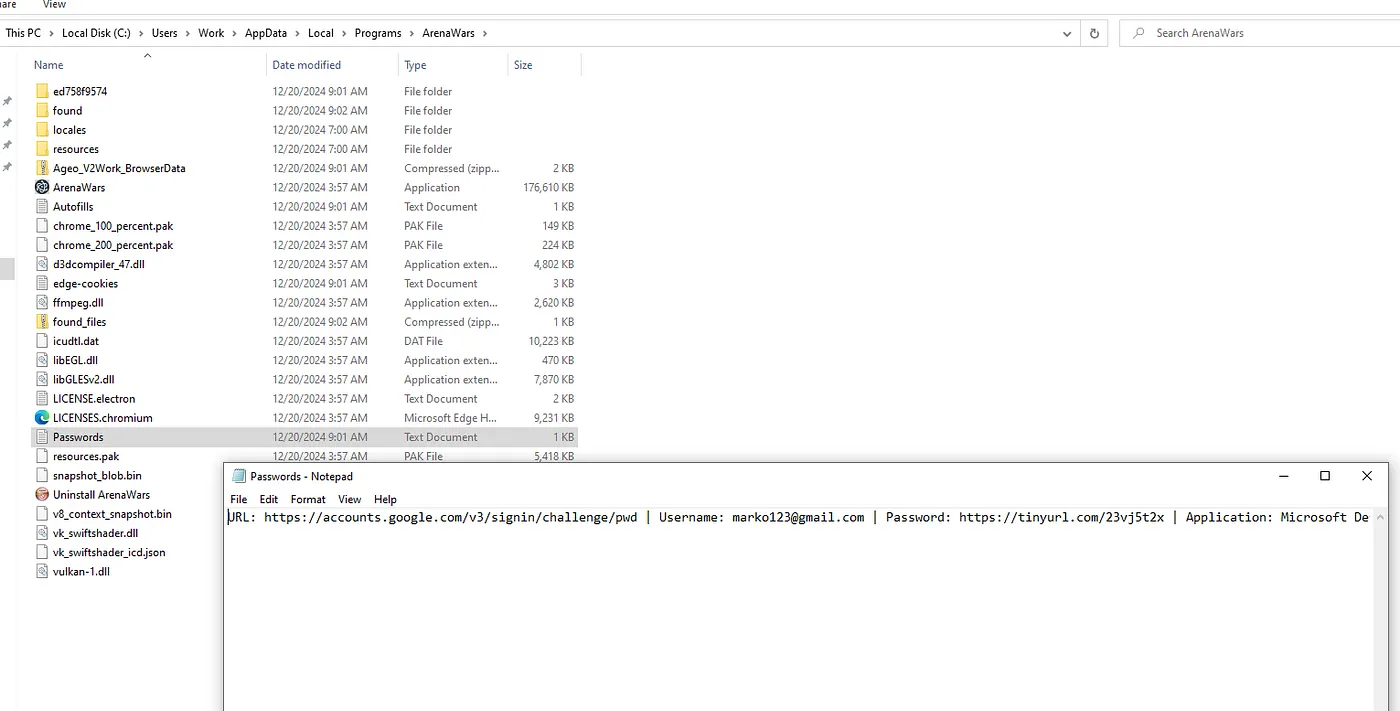Select the Uninstall ArenaWars icon
Screen dimensions: 1400x711
coord(41,494)
